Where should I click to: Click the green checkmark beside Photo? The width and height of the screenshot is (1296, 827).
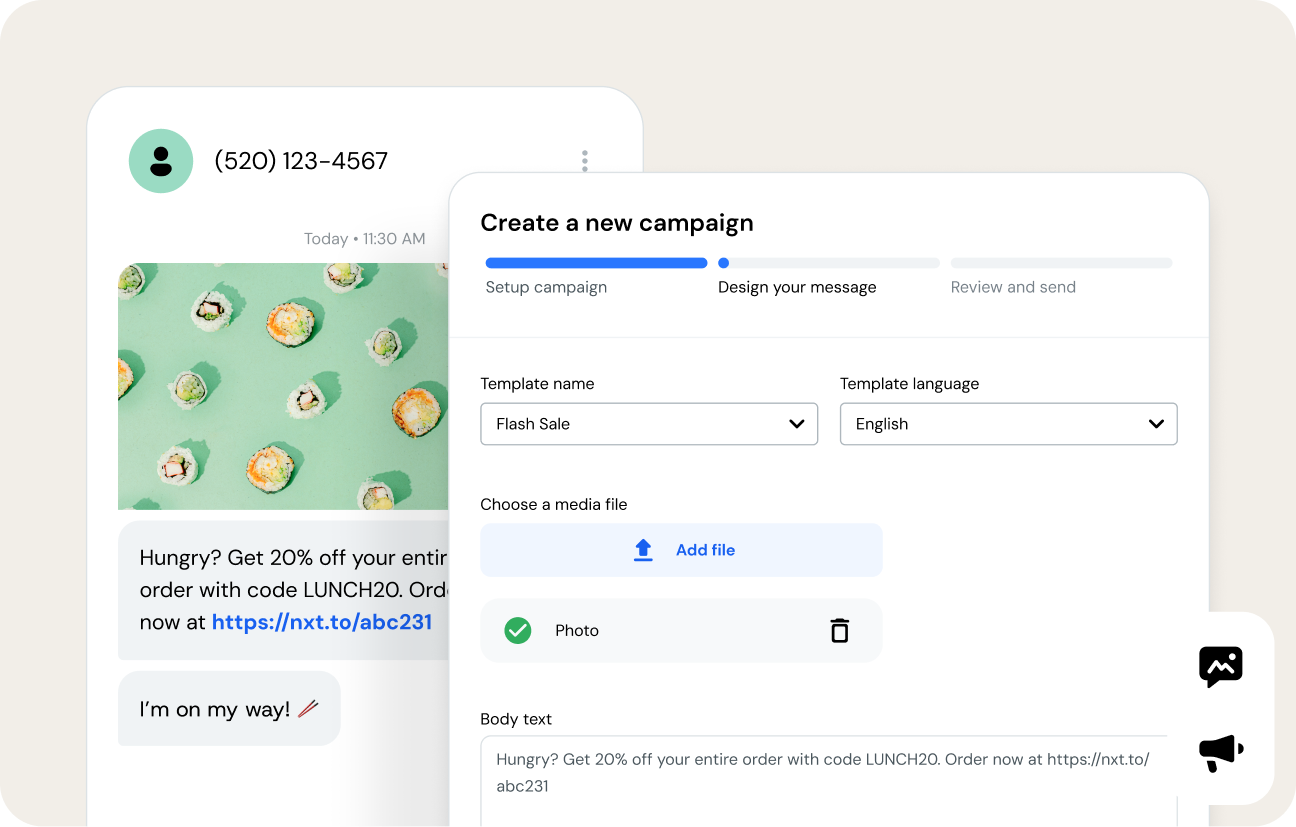coord(518,631)
